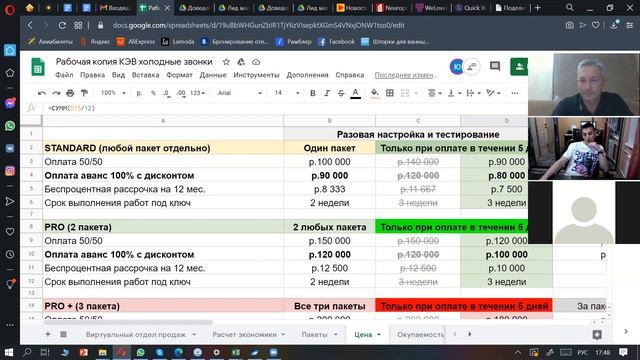This screenshot has height=360, width=640.
Task: Click the undo arrow in the Sheets toolbar
Action: tap(42, 93)
